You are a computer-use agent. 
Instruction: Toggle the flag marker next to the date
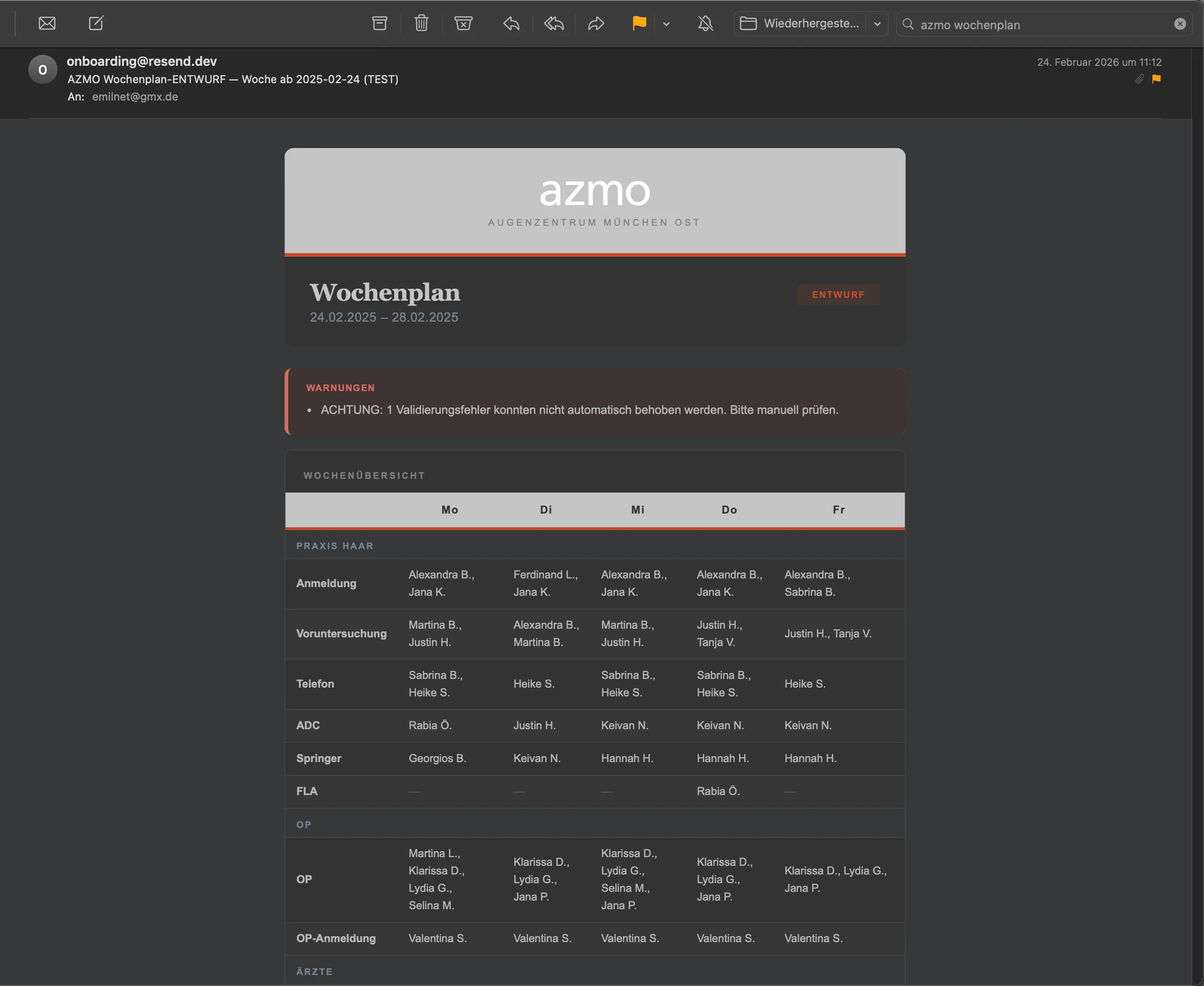click(x=1157, y=80)
